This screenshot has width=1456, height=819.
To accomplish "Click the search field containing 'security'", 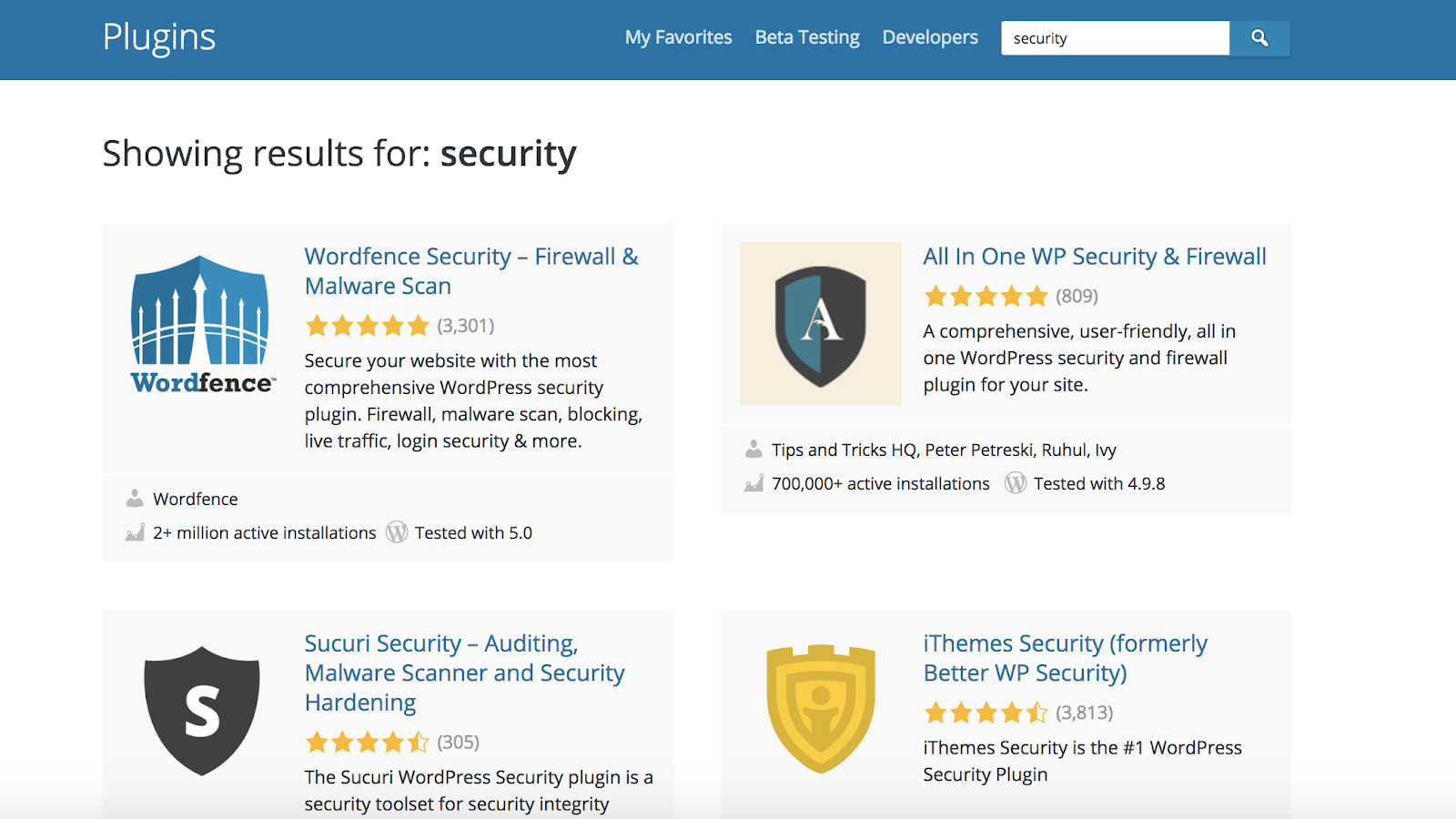I will 1115,38.
